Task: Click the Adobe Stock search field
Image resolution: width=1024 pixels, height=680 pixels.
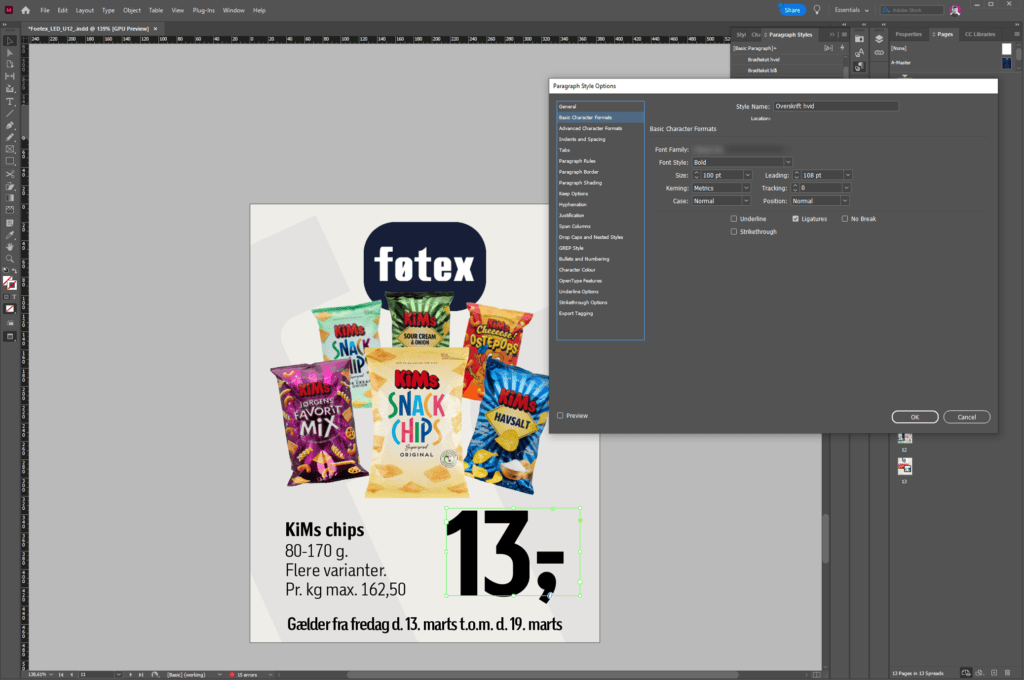Action: tap(912, 10)
